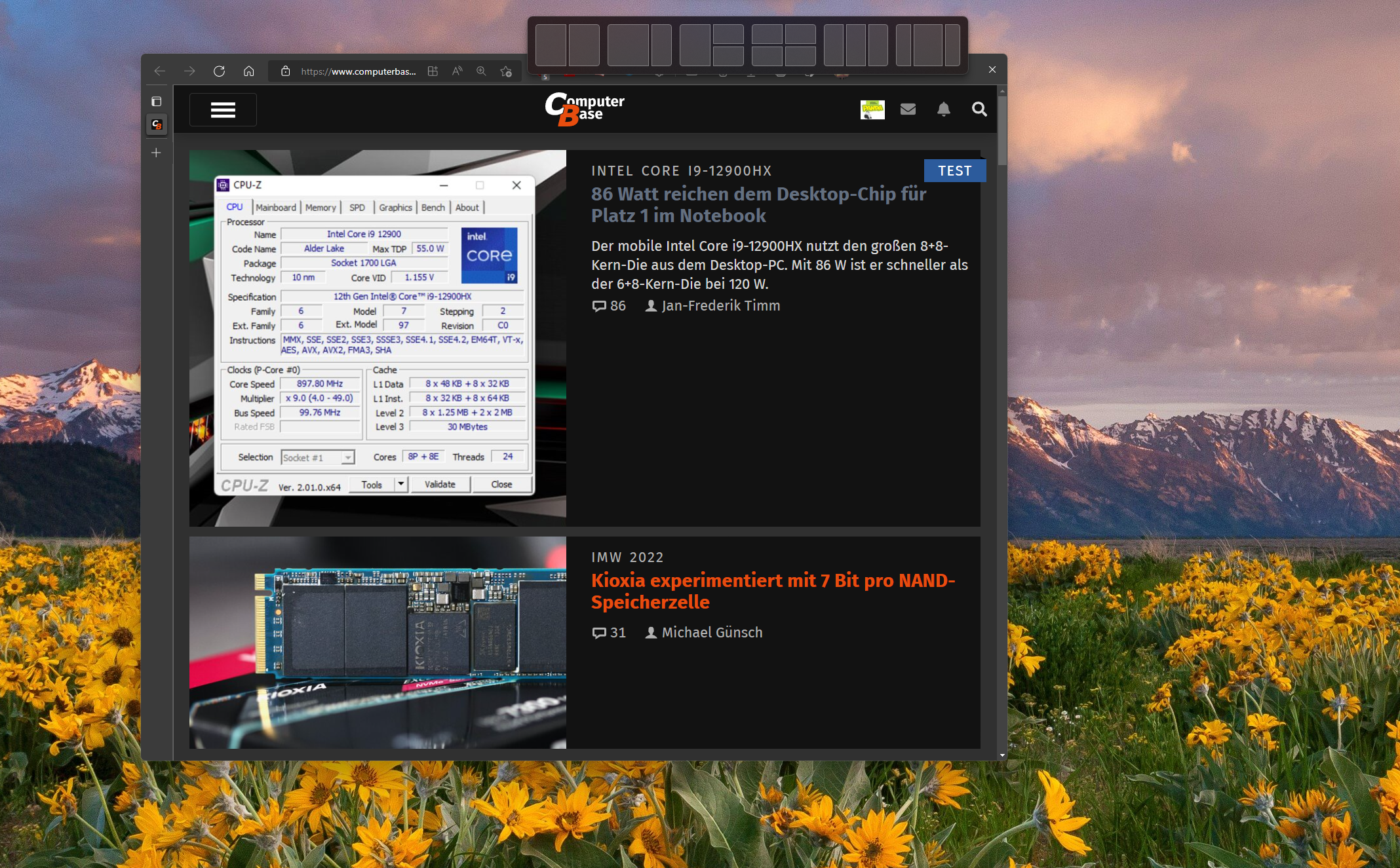Open the messages envelope icon
1400x868 pixels.
908,109
